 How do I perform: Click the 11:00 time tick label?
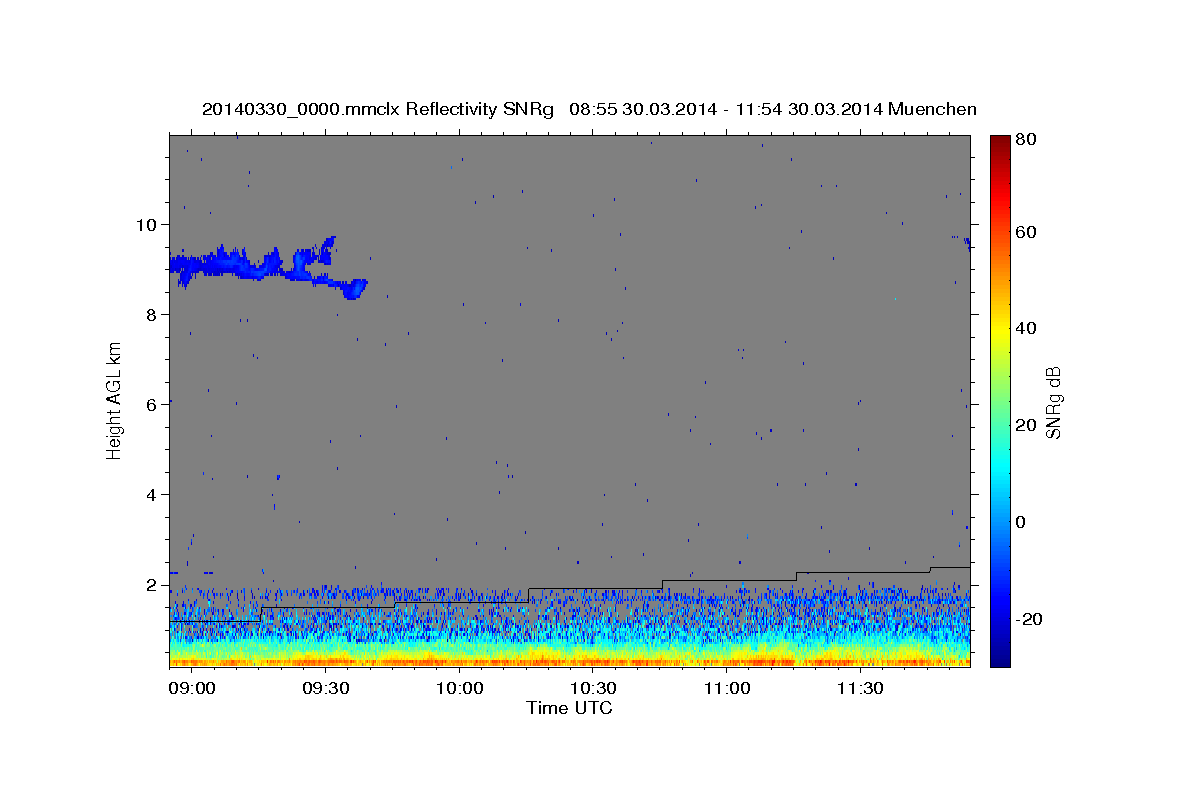(x=727, y=689)
